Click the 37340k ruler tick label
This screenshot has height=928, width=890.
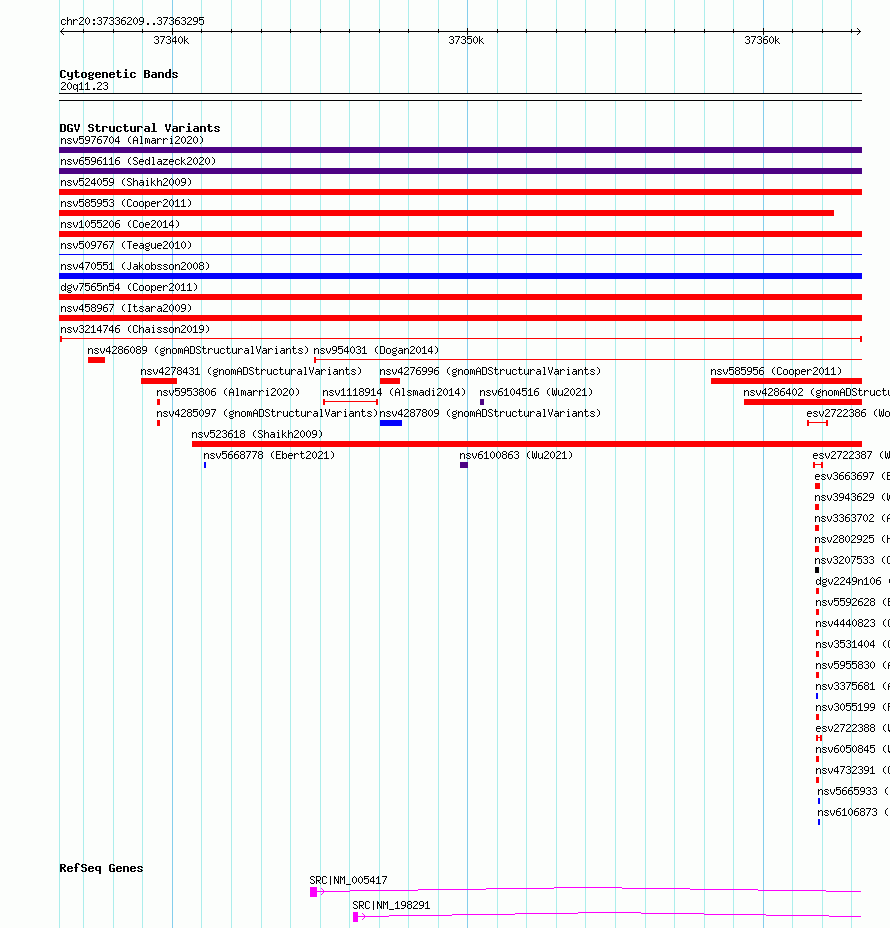[171, 40]
